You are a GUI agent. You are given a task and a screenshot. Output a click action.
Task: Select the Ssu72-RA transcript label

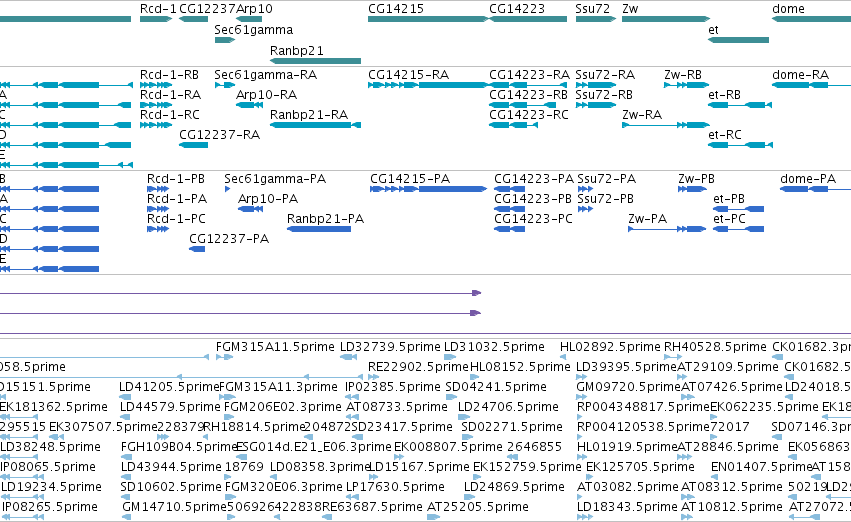point(605,75)
